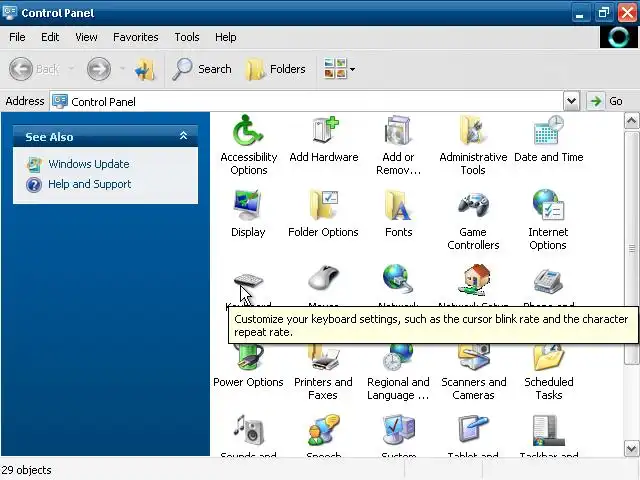Click the Up folder toolbar icon
Image resolution: width=640 pixels, height=480 pixels.
pos(145,69)
